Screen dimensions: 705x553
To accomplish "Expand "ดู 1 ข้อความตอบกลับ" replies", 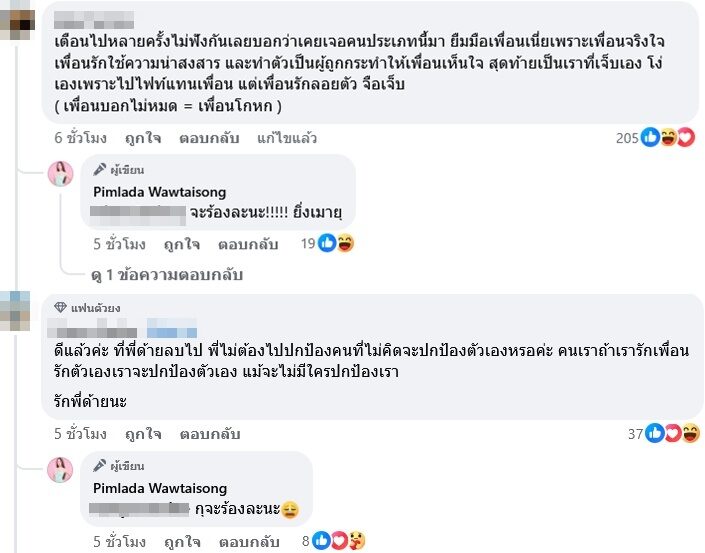I will 166,274.
